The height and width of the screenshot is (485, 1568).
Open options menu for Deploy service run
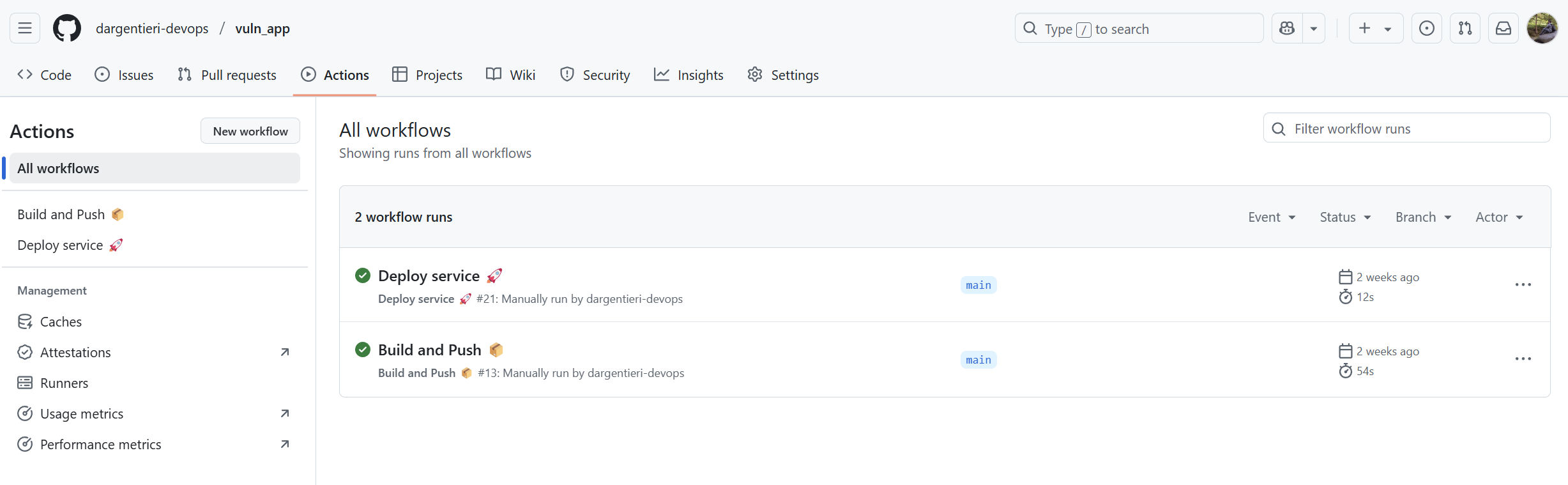click(1523, 285)
